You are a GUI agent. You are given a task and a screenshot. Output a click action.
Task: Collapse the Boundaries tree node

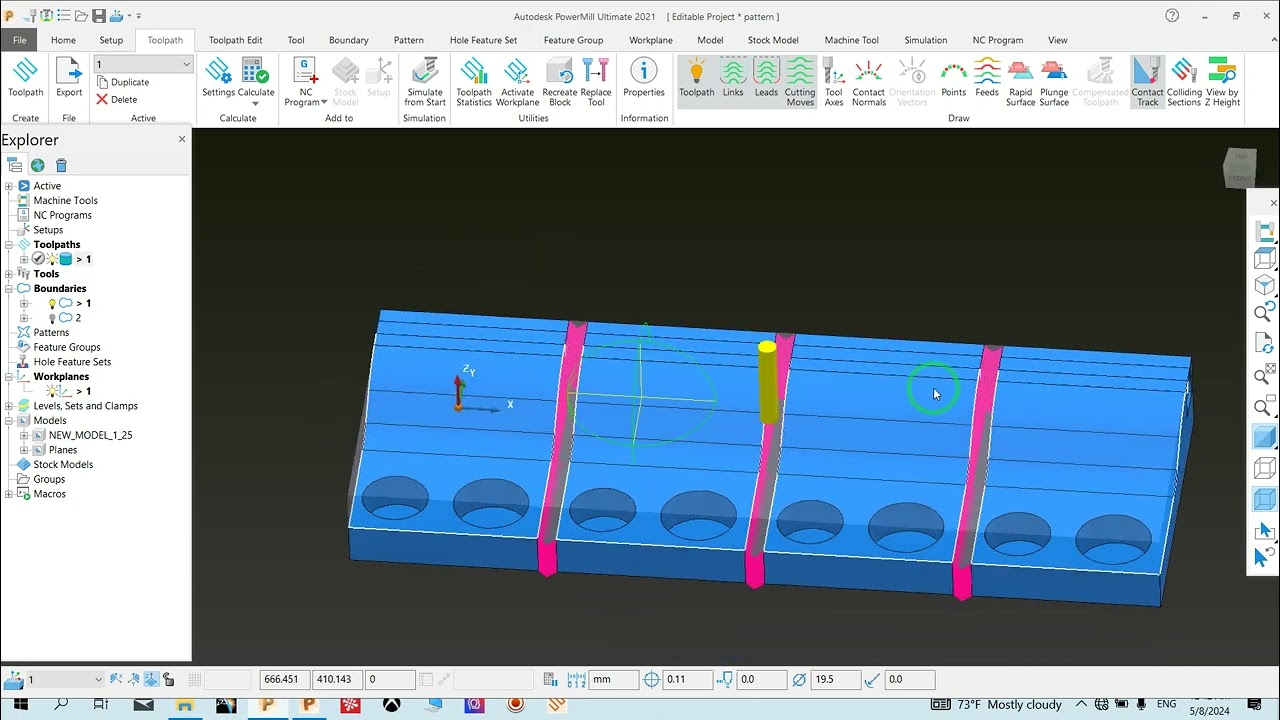9,289
